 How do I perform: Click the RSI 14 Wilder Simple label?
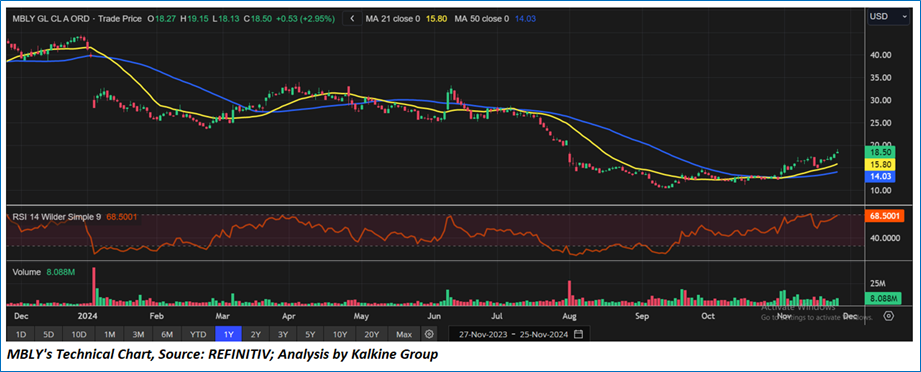(x=56, y=217)
